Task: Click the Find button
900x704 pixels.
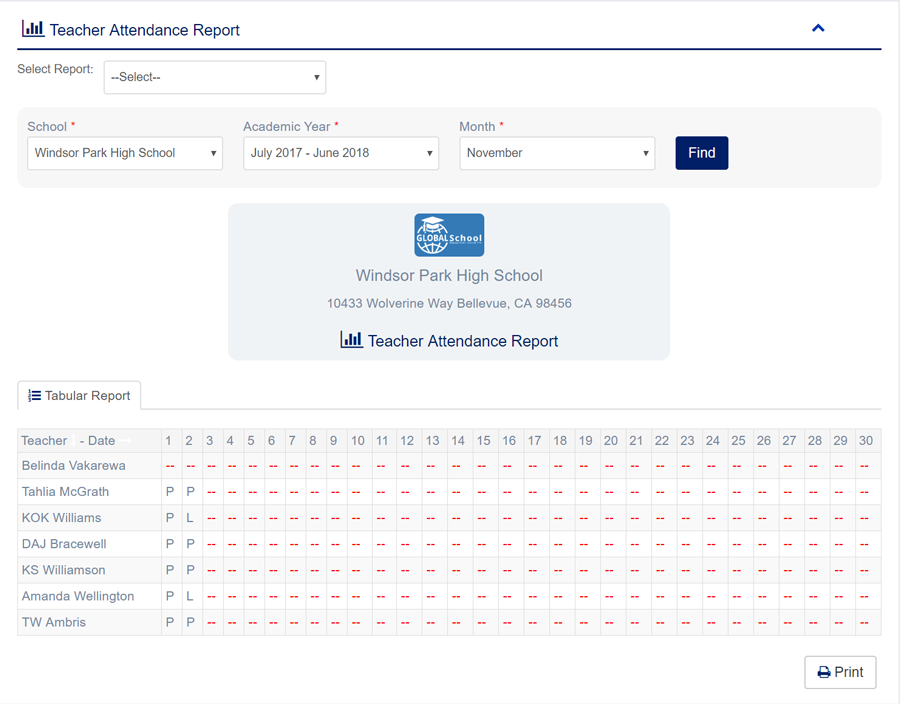Action: [x=701, y=153]
